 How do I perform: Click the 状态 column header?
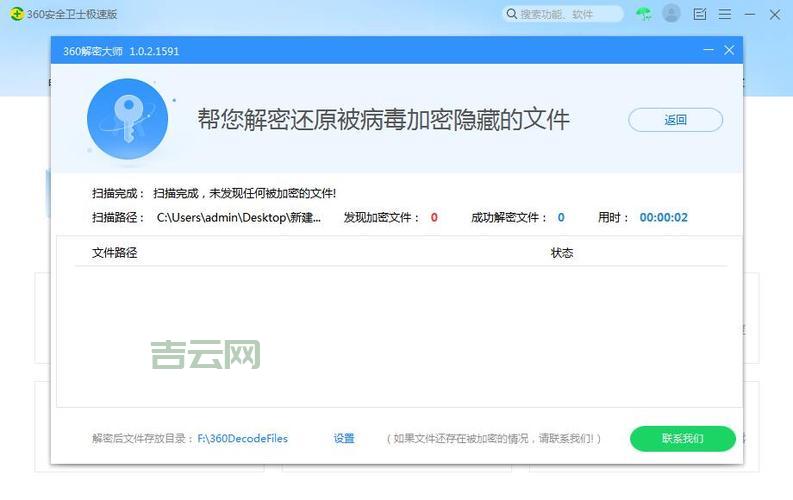(x=562, y=253)
